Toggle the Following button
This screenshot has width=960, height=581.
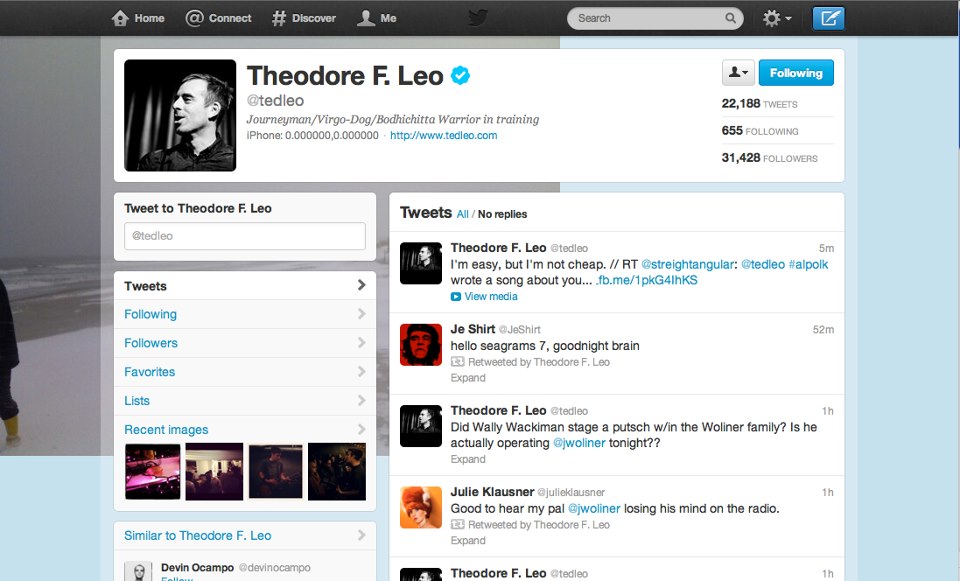(796, 73)
